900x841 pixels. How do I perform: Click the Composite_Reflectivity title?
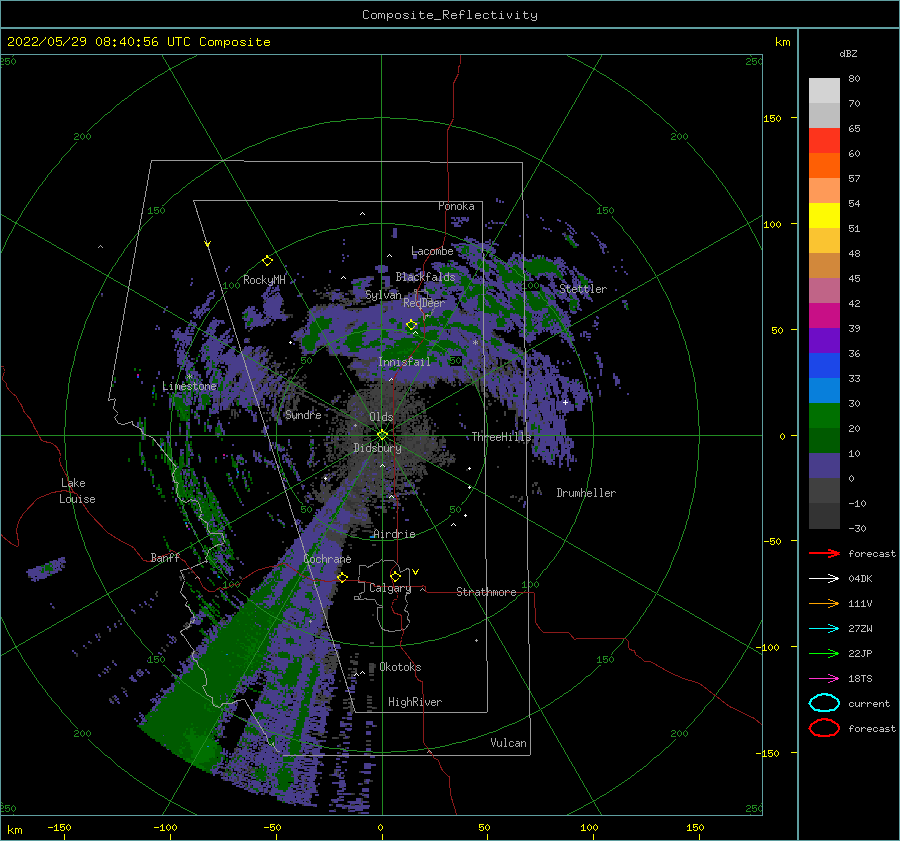click(x=450, y=15)
